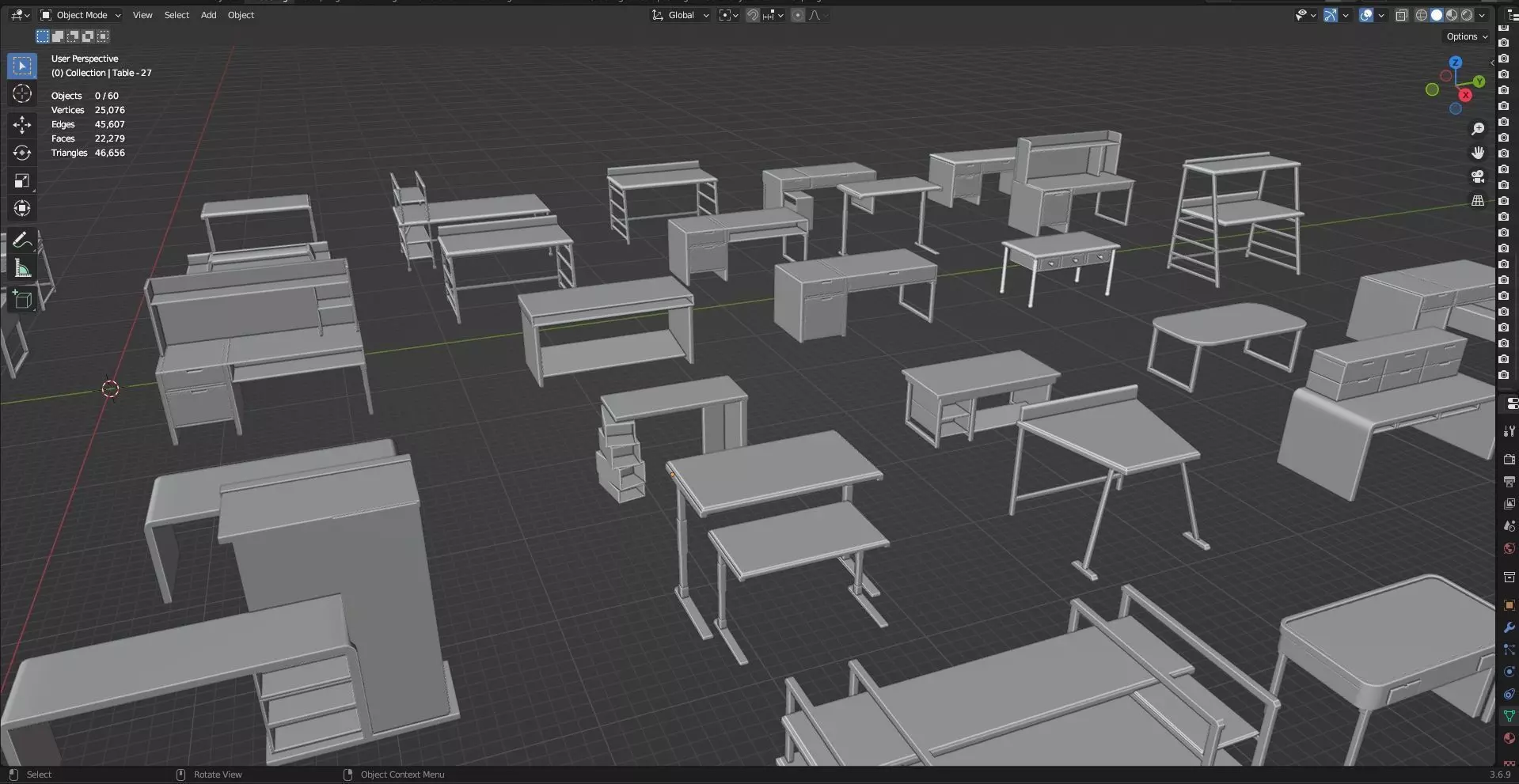Toggle proportional editing button
Viewport: 1519px width, 784px height.
pos(798,15)
